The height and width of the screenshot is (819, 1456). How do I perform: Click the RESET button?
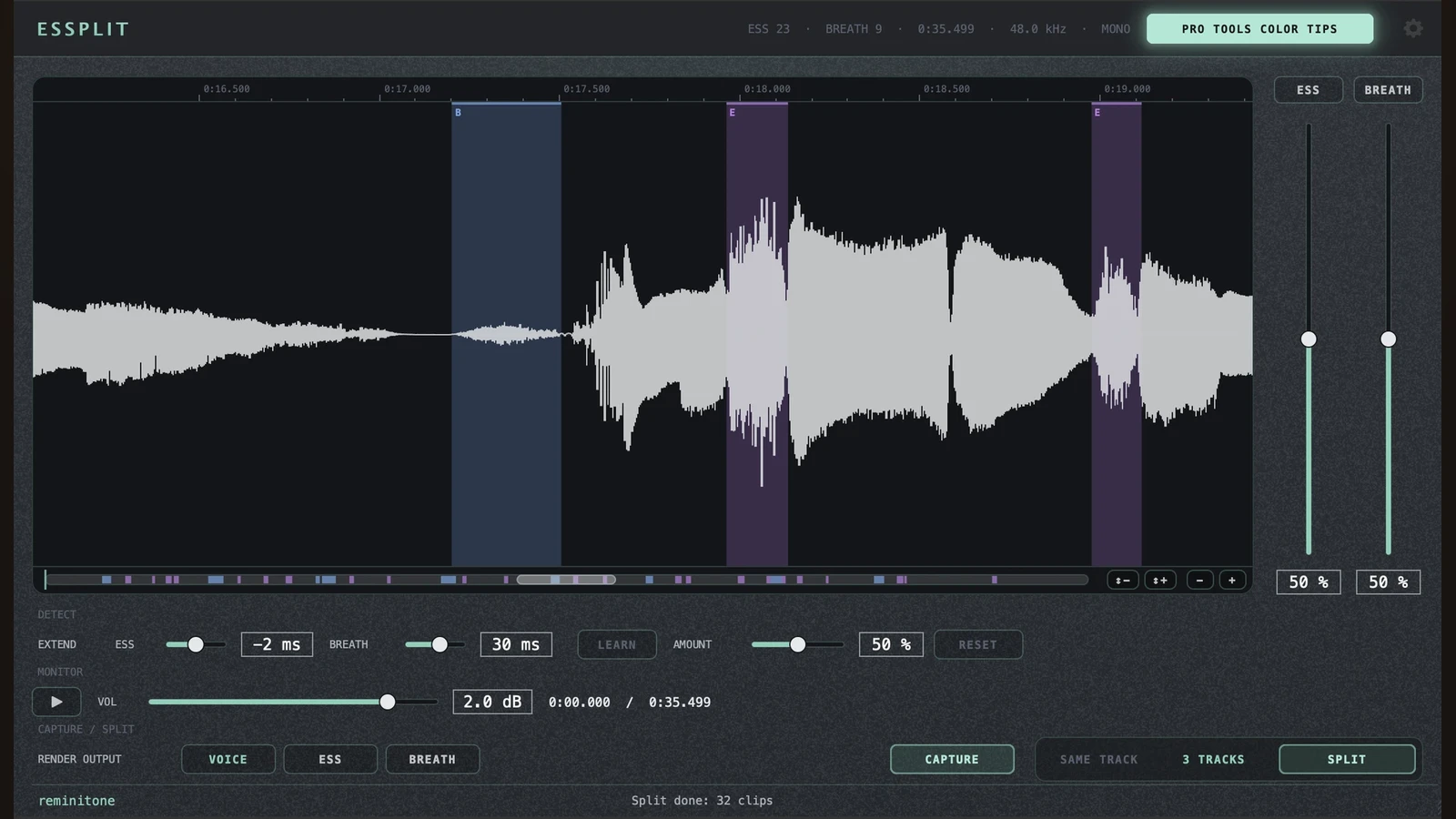pos(978,644)
